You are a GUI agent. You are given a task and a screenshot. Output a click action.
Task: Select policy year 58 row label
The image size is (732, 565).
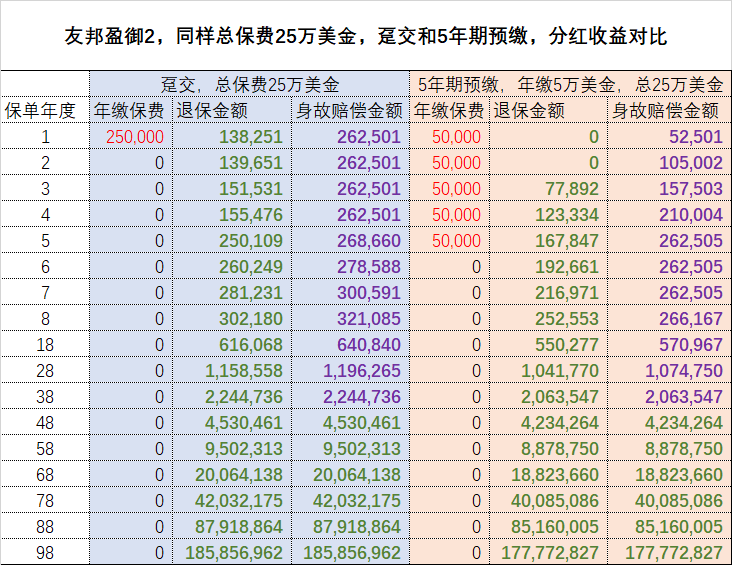45,449
